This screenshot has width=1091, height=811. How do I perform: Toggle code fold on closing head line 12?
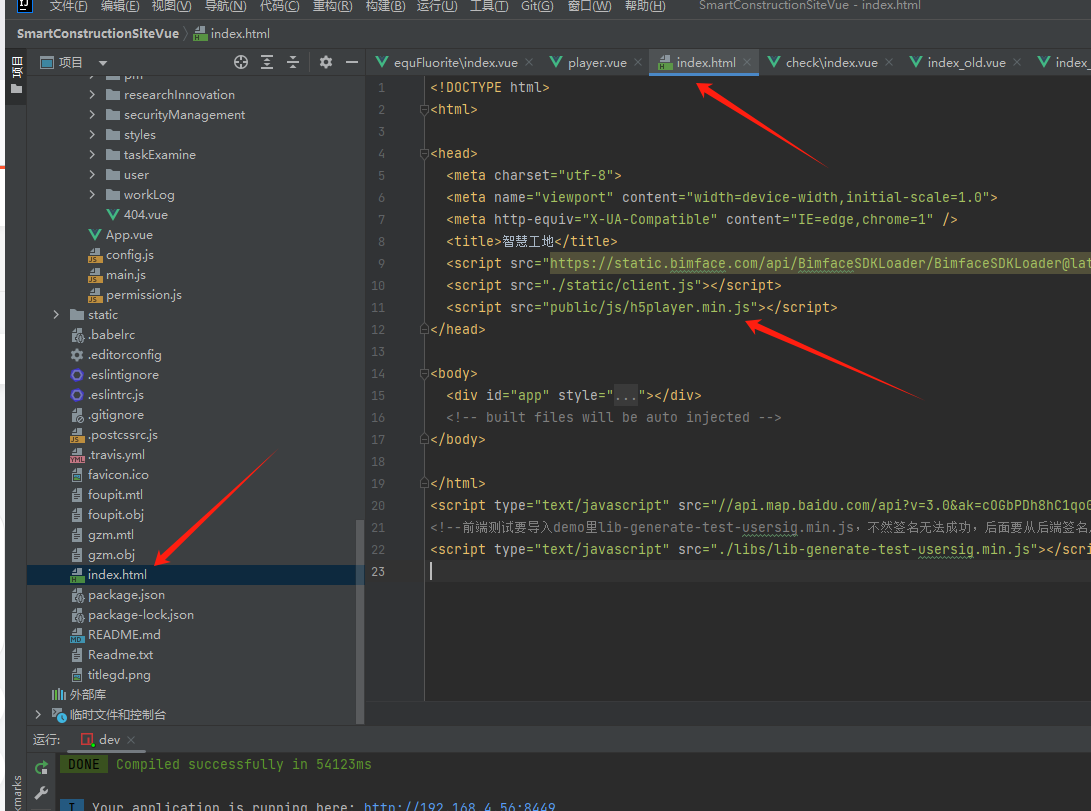[x=424, y=330]
